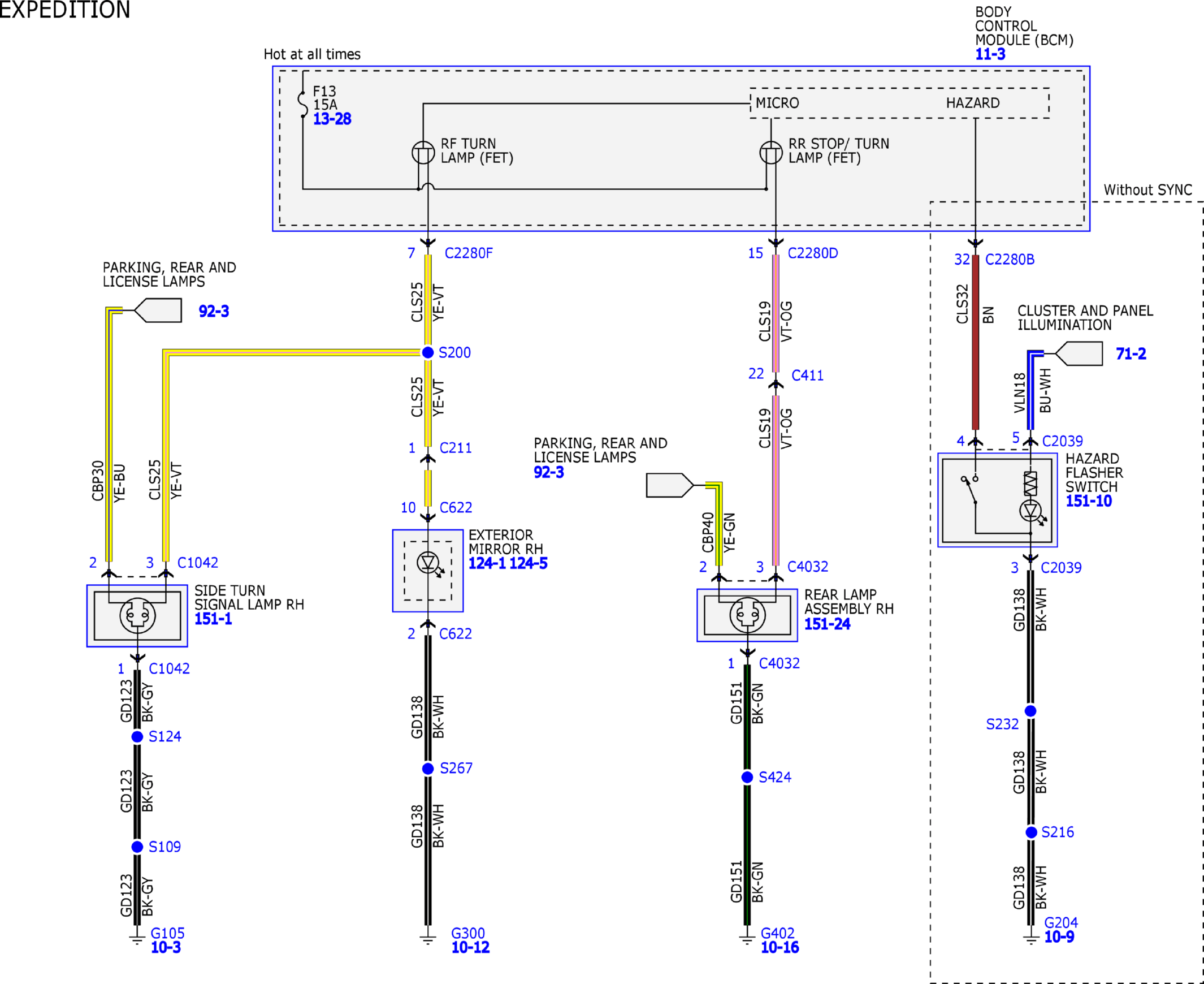Click the Side Turn Signal Lamp RH component

click(137, 616)
